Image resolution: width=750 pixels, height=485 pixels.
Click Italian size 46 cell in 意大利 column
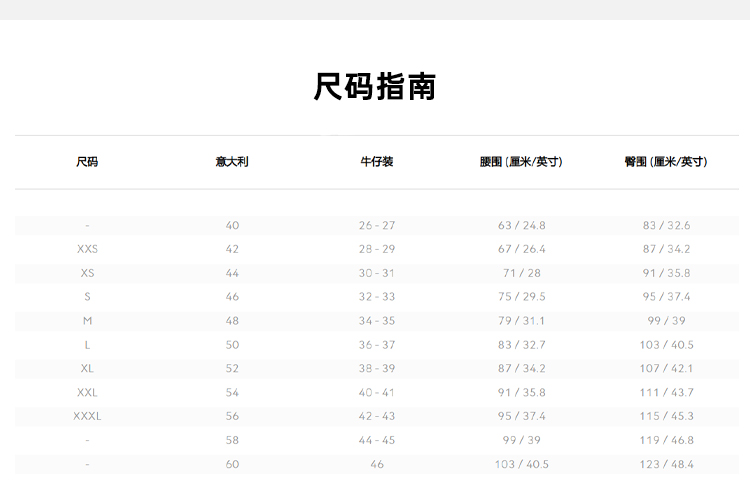pos(232,297)
